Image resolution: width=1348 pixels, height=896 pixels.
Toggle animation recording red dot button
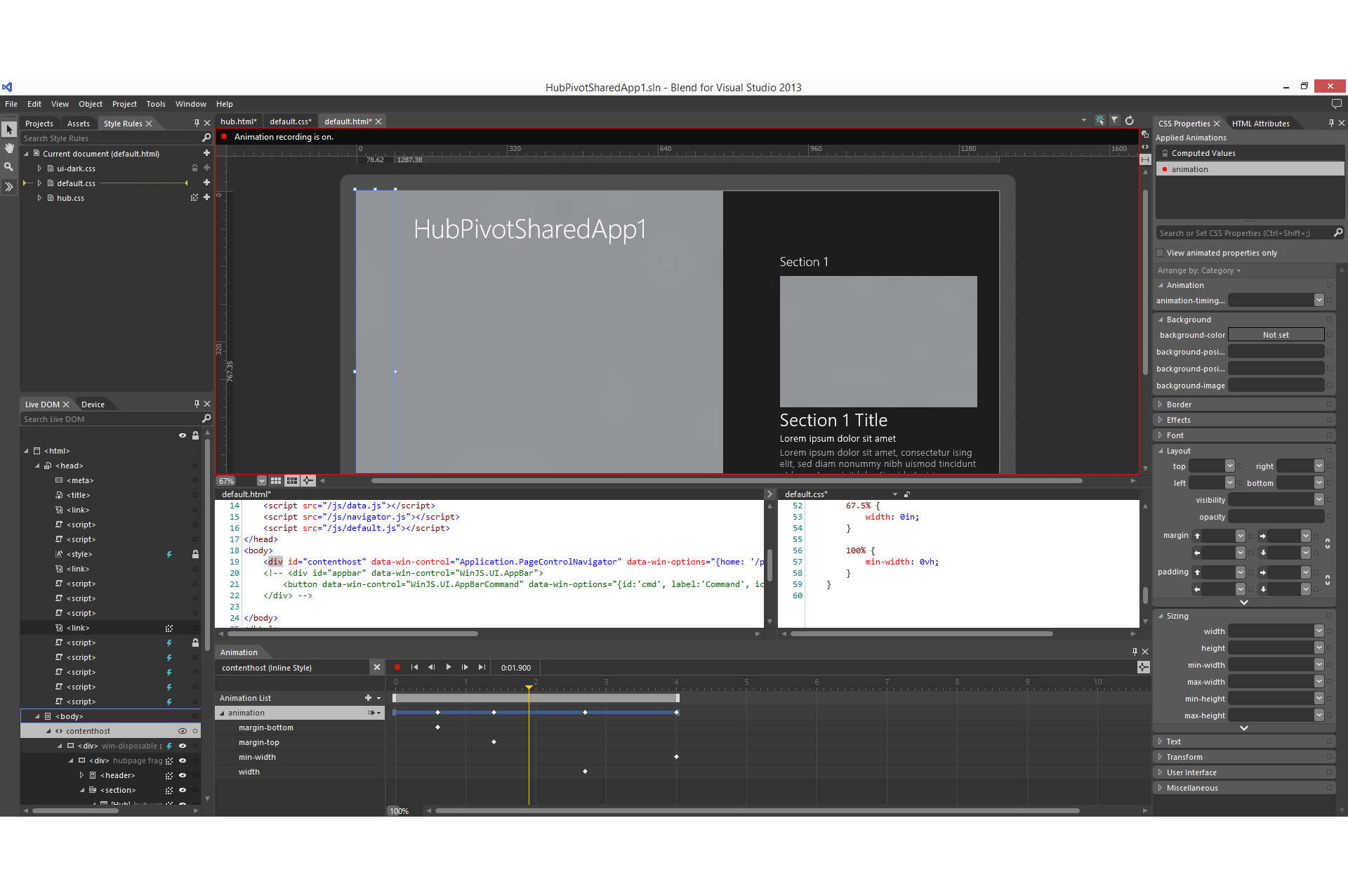tap(397, 667)
